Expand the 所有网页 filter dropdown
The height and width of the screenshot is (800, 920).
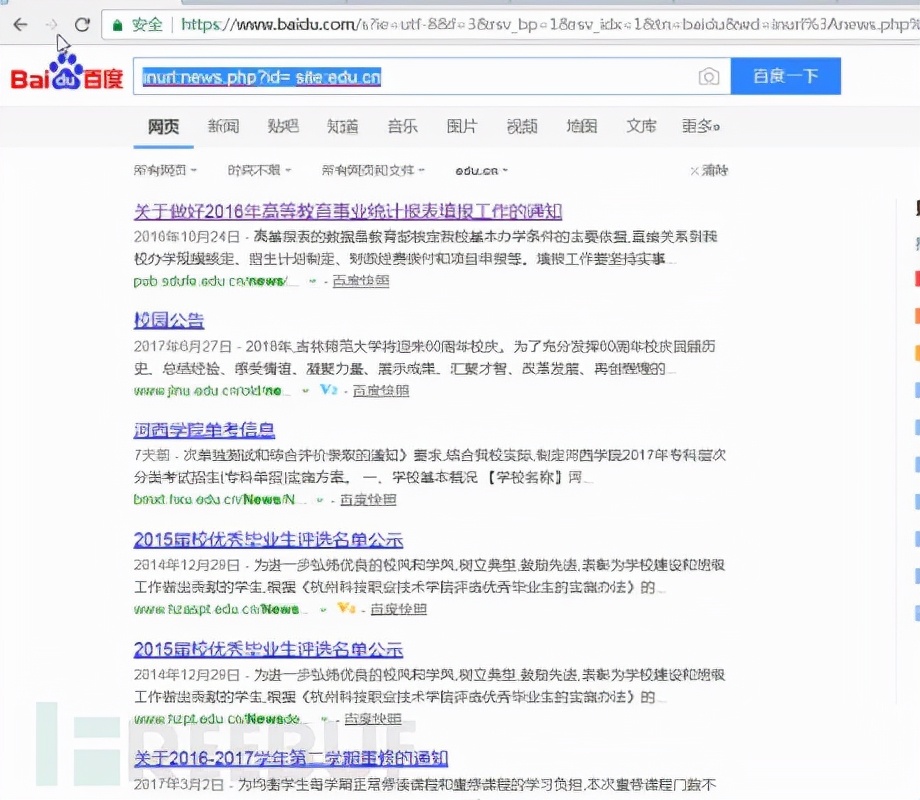coord(165,170)
